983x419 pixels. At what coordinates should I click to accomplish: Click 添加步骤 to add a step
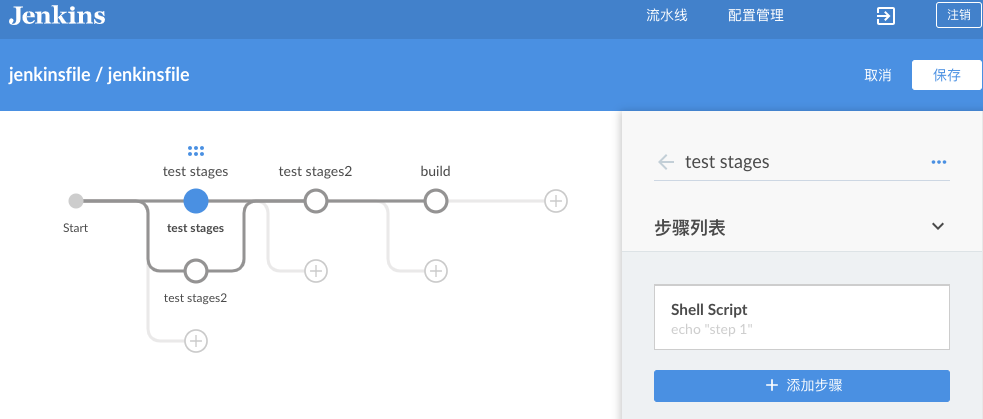(x=802, y=386)
